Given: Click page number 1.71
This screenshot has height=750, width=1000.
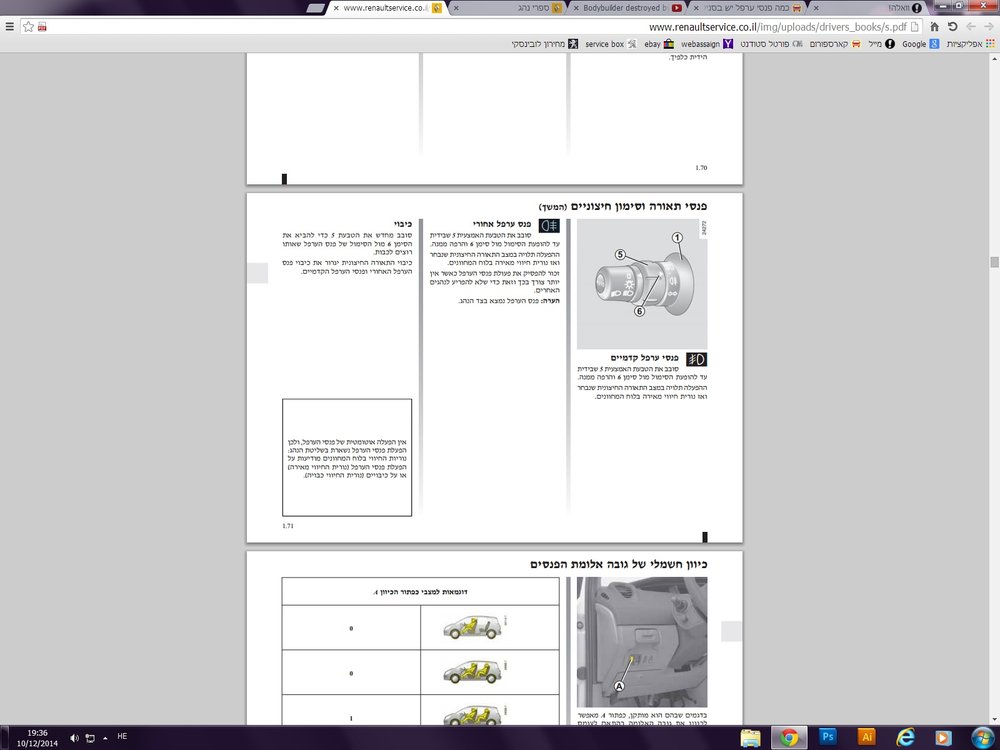Looking at the screenshot, I should 288,526.
